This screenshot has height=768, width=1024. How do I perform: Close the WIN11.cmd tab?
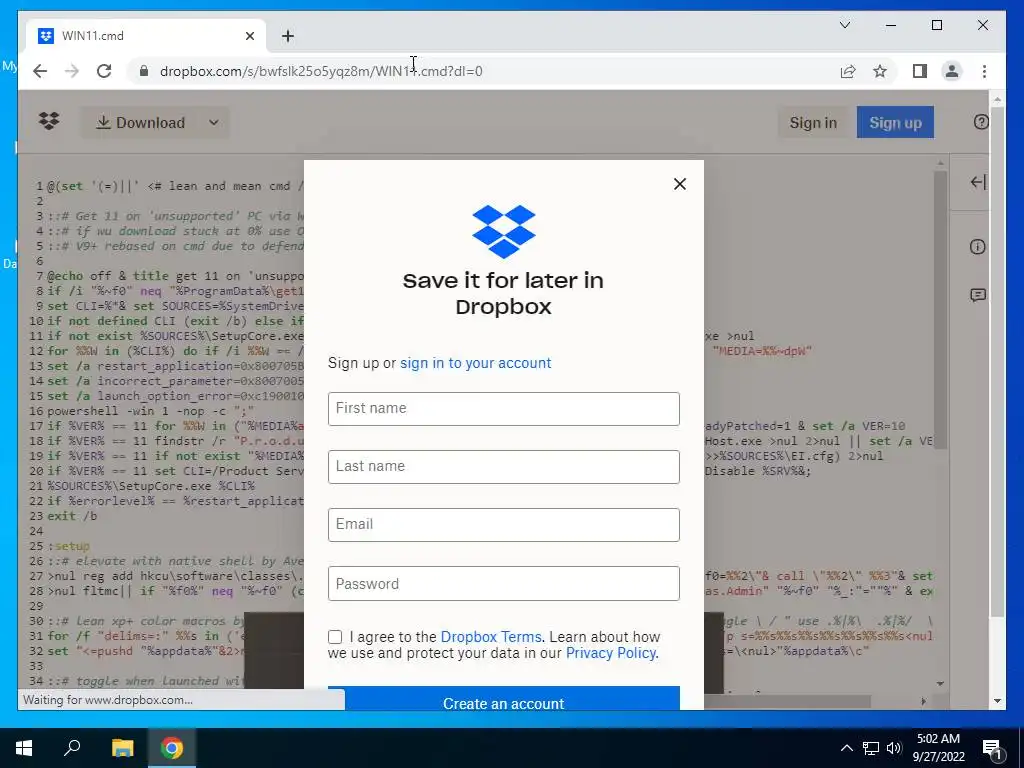click(249, 36)
